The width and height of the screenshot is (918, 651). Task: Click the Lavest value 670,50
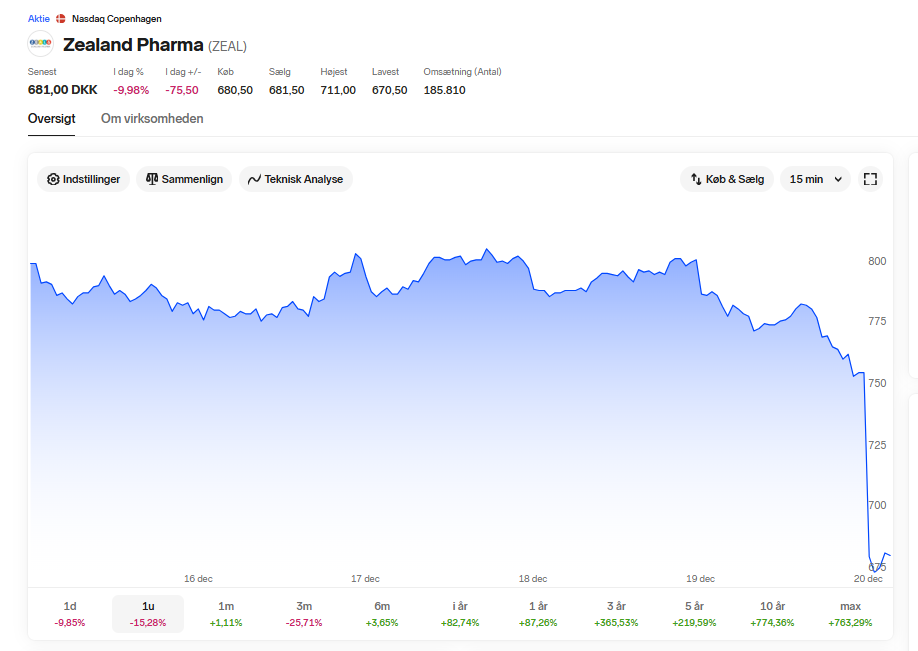[389, 90]
